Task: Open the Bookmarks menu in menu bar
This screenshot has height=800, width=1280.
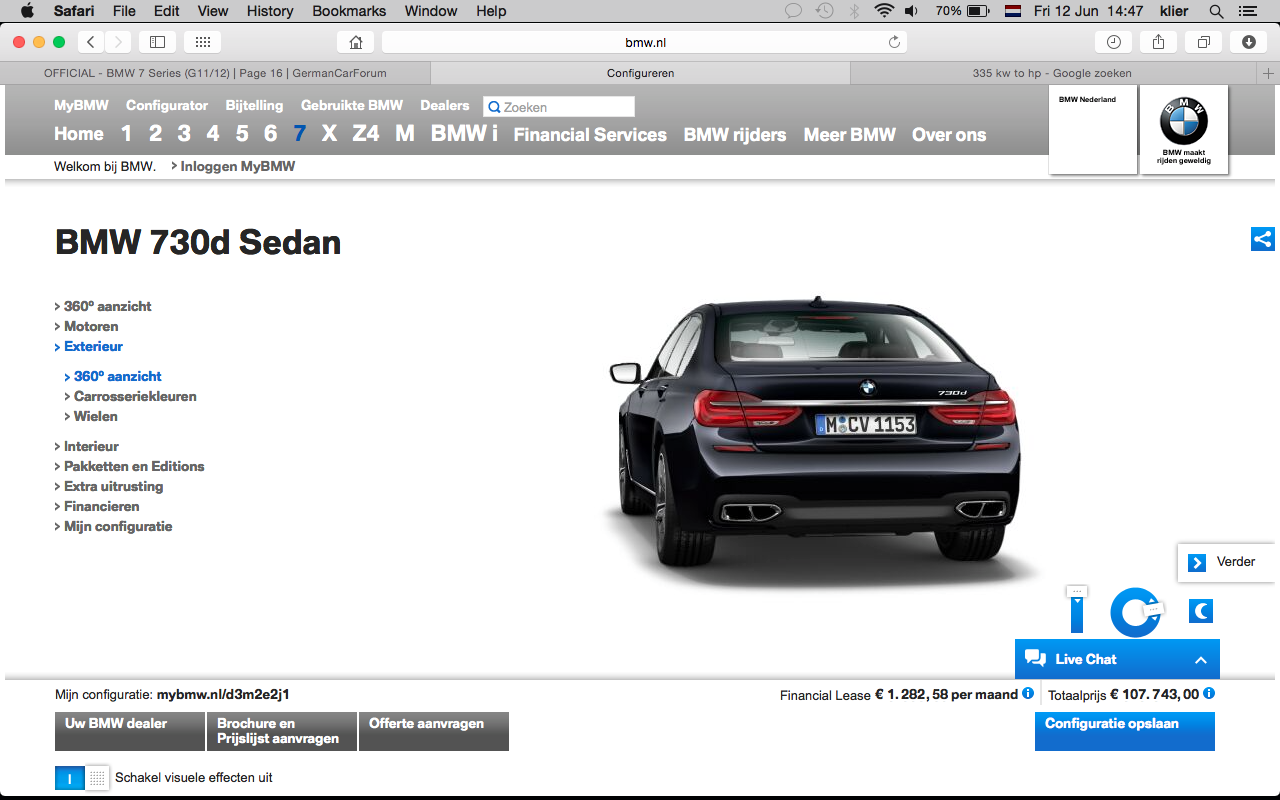Action: [349, 11]
